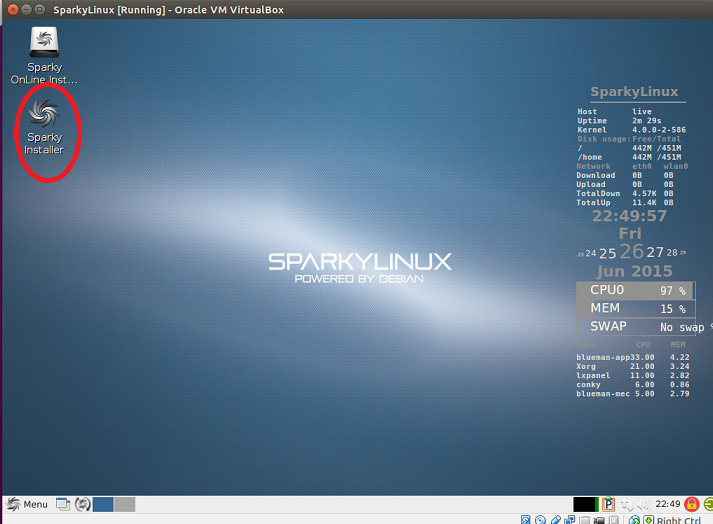Click VirtualBox host key arrow indicator
This screenshot has height=524, width=713.
648,520
